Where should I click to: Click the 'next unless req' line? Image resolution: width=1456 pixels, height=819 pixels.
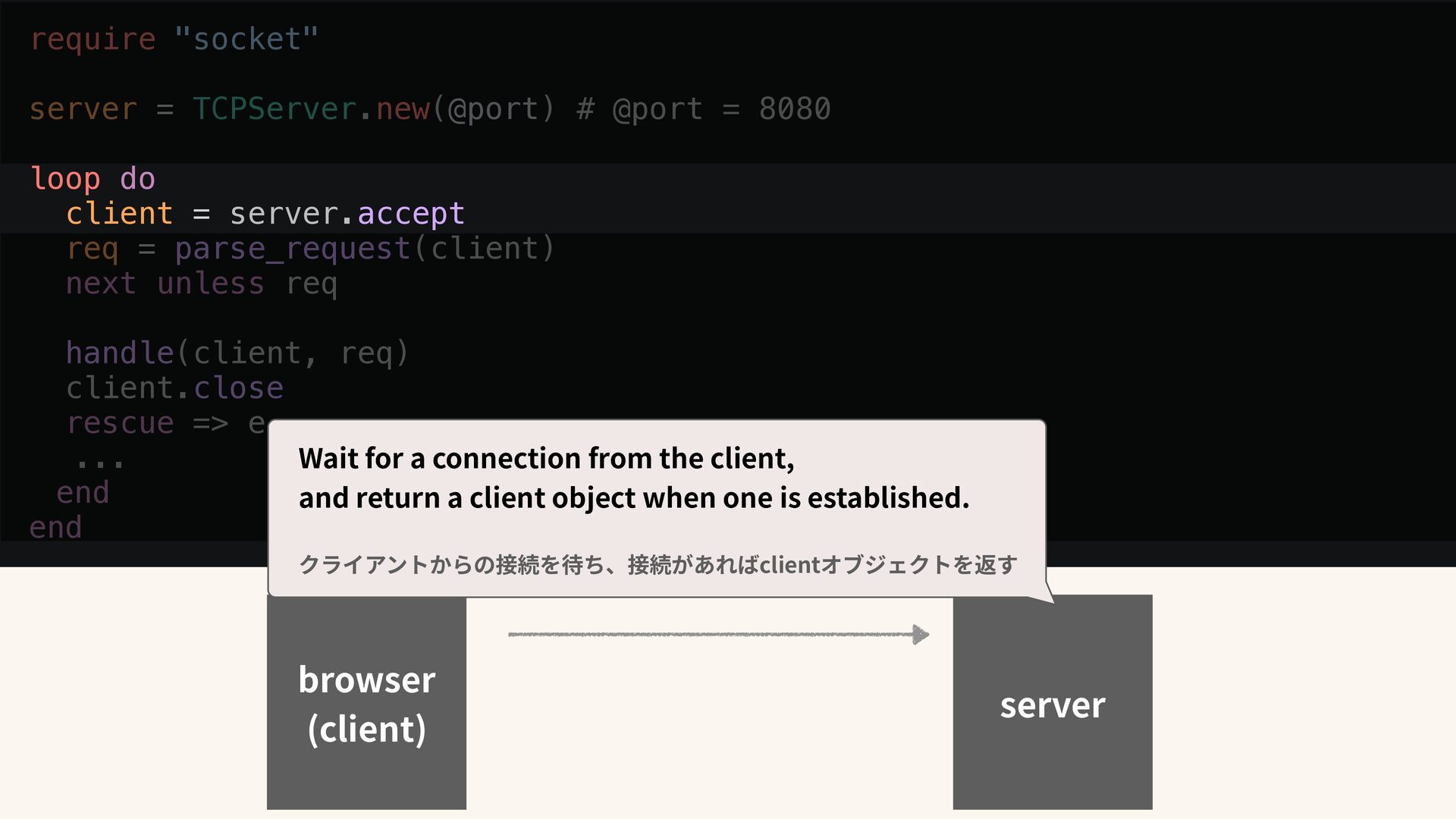coord(201,284)
